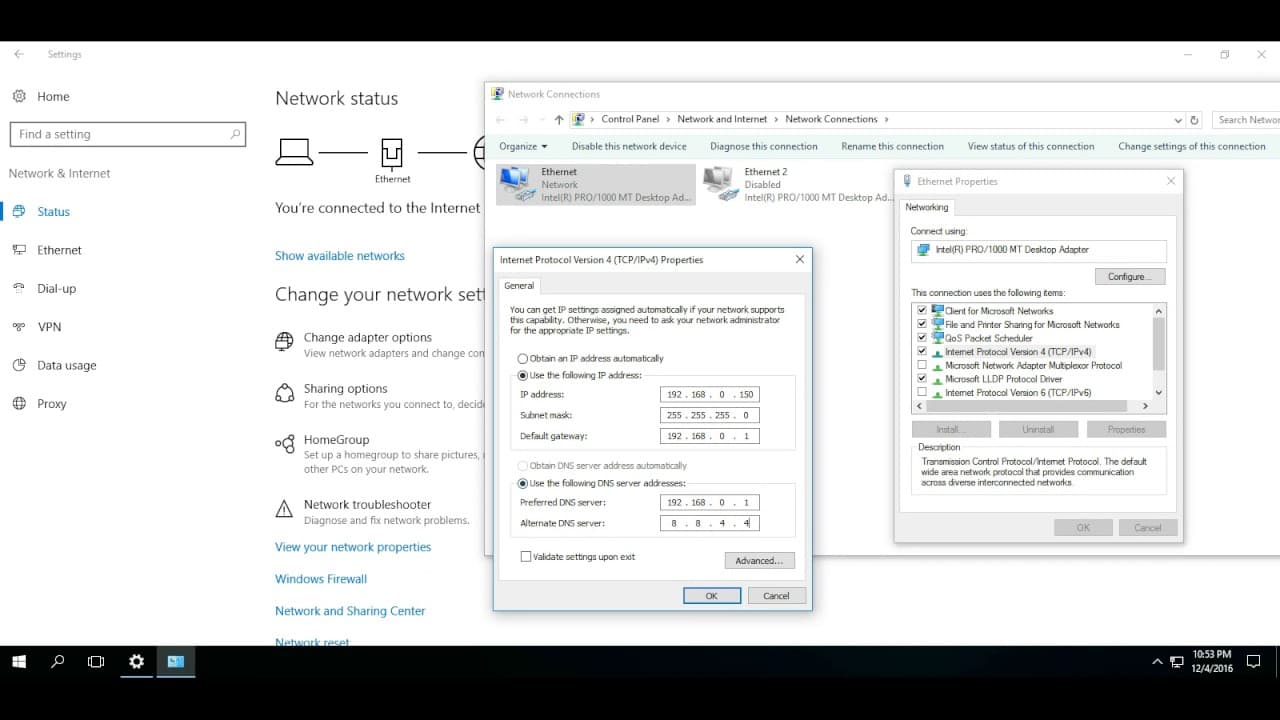Screen dimensions: 1280x720
Task: Click the Settings back arrow icon
Action: 19,54
